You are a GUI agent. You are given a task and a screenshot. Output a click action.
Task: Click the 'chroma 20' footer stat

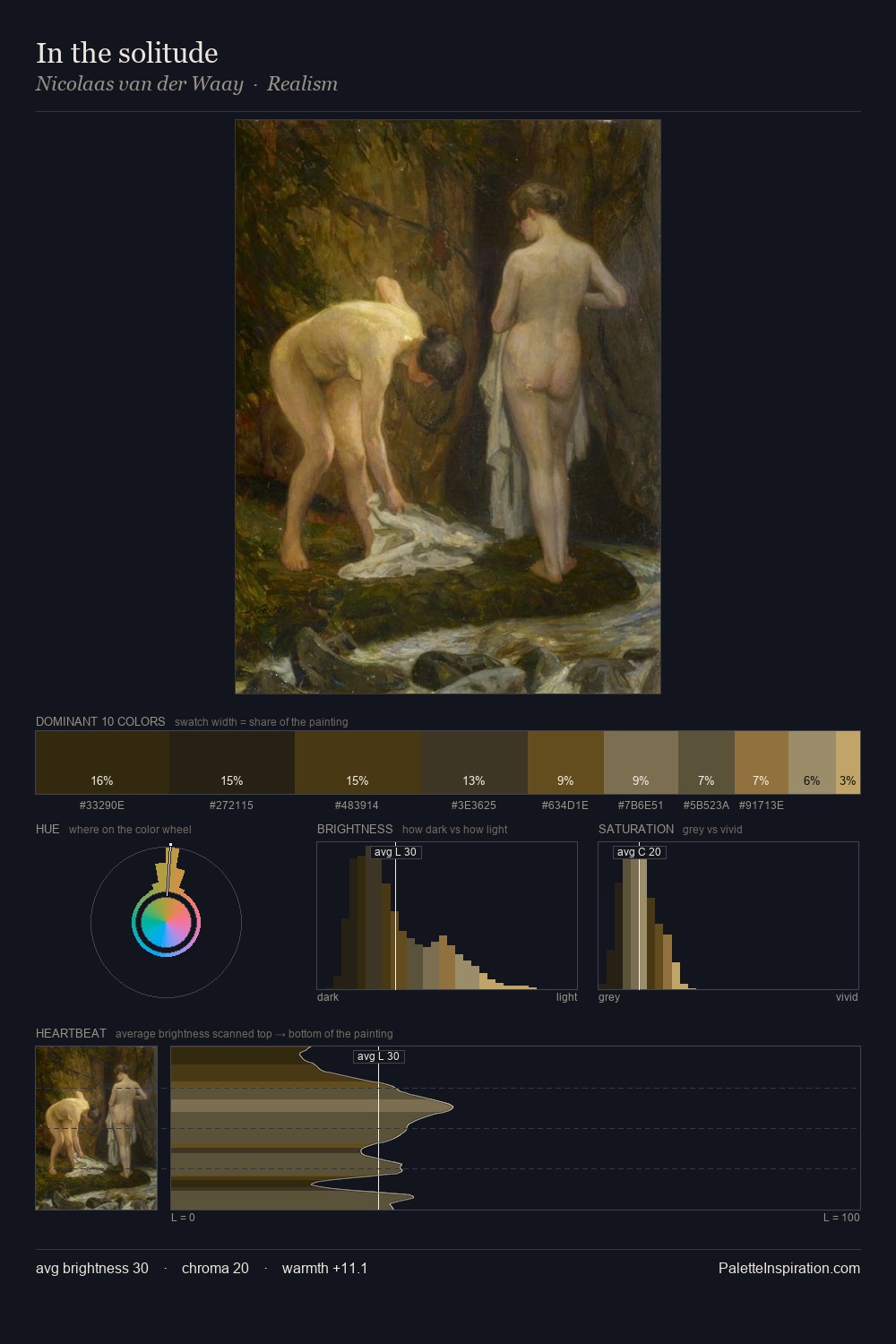click(x=215, y=1268)
